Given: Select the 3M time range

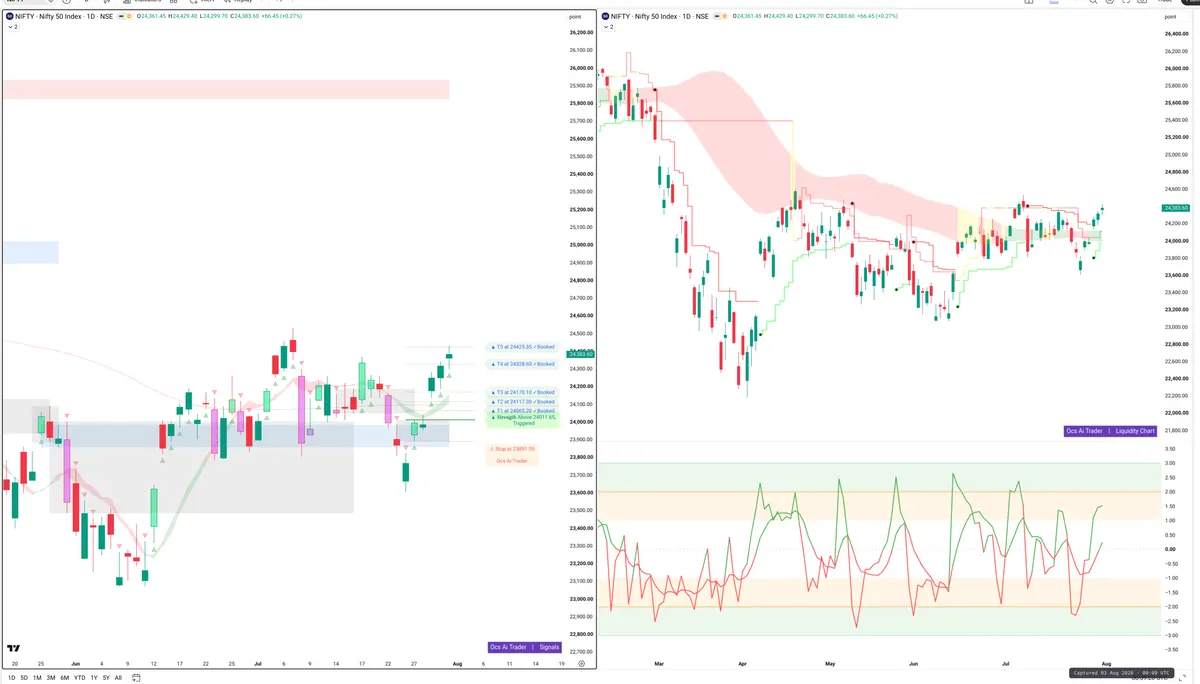Looking at the screenshot, I should tap(51, 677).
